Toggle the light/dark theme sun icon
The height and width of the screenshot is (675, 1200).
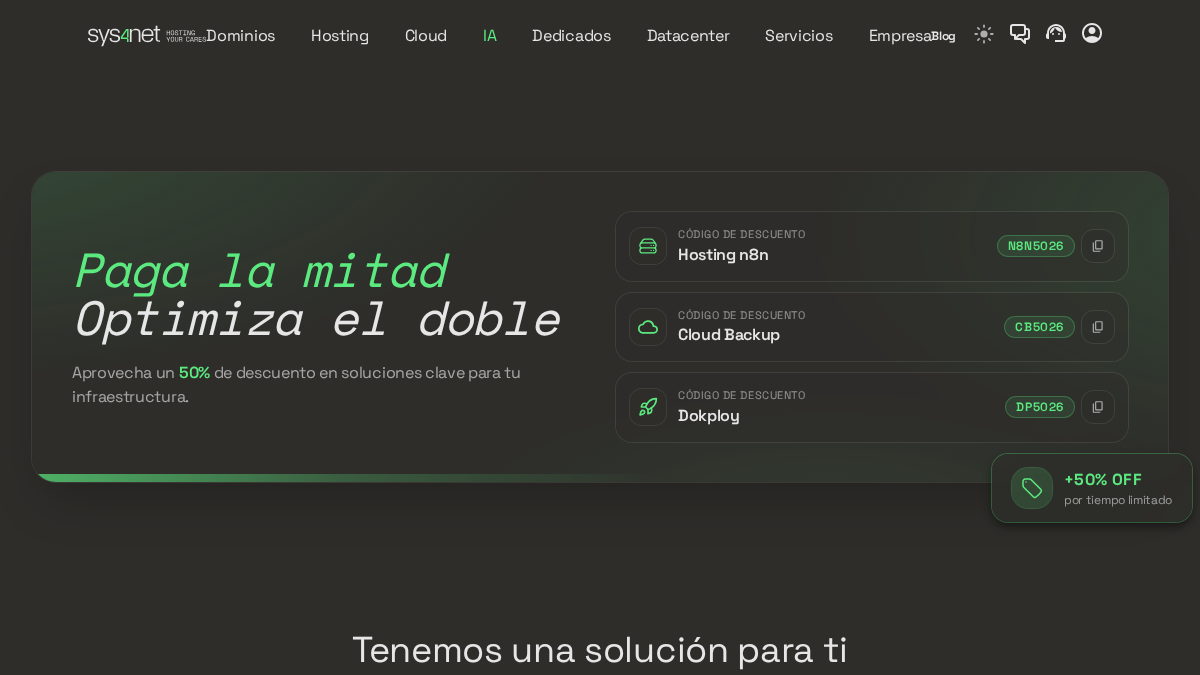tap(984, 34)
